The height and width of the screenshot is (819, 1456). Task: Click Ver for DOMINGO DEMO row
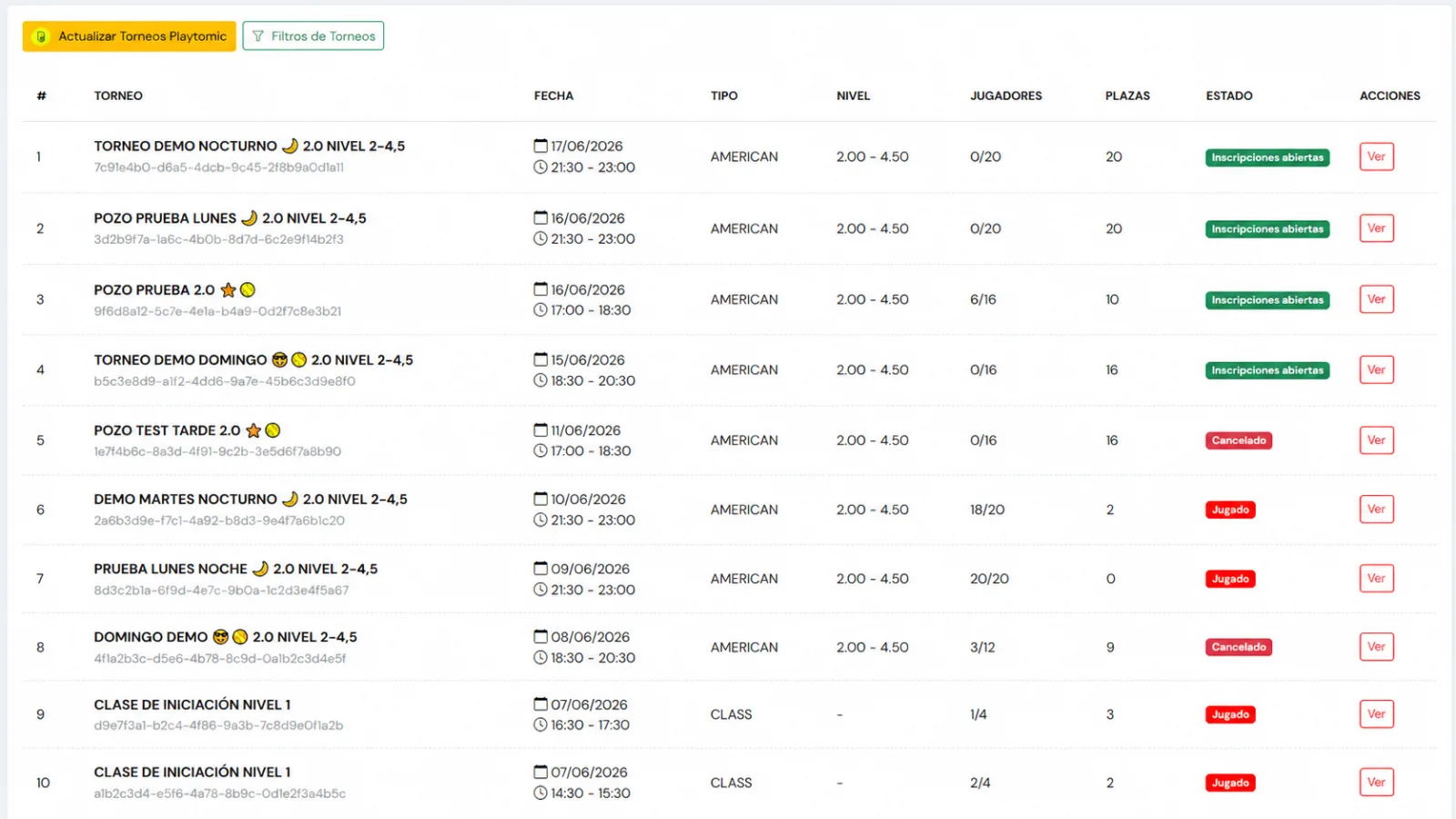tap(1376, 647)
